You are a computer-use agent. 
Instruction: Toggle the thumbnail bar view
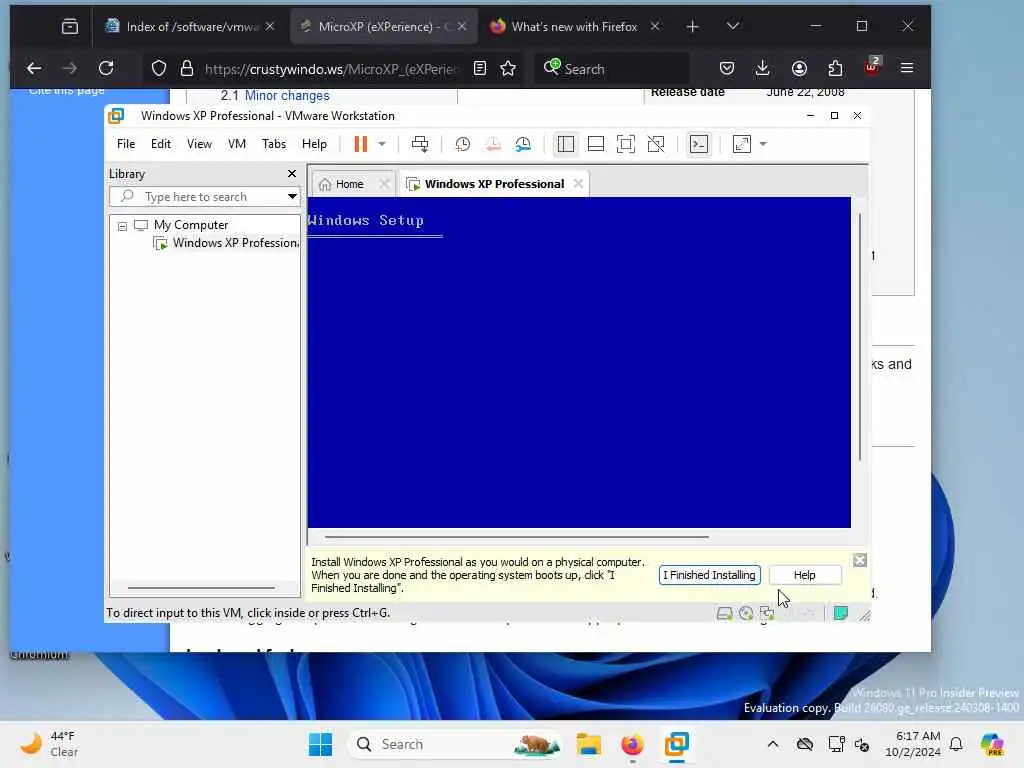[596, 144]
